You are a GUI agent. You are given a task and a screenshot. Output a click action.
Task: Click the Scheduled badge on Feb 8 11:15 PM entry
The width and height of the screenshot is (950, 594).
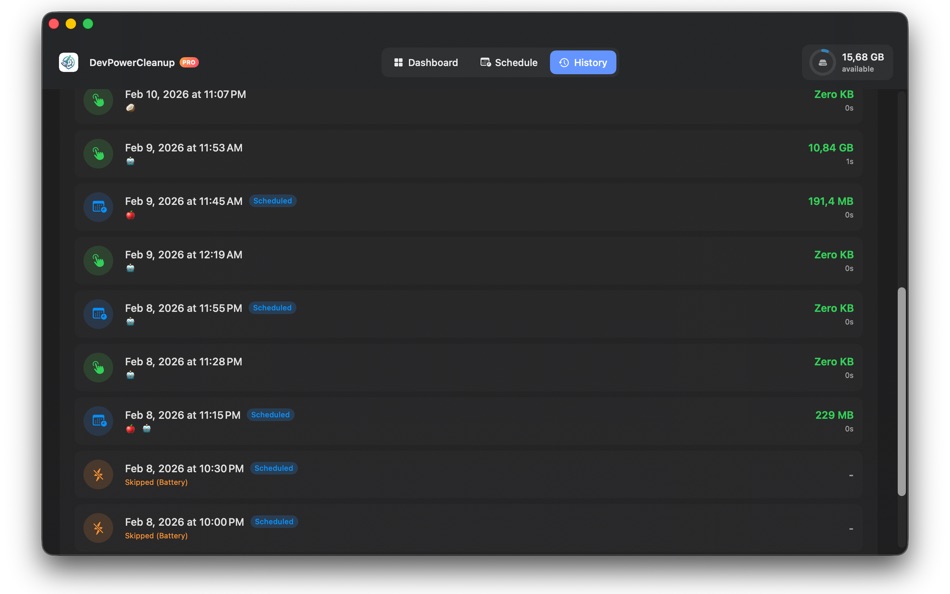click(270, 414)
